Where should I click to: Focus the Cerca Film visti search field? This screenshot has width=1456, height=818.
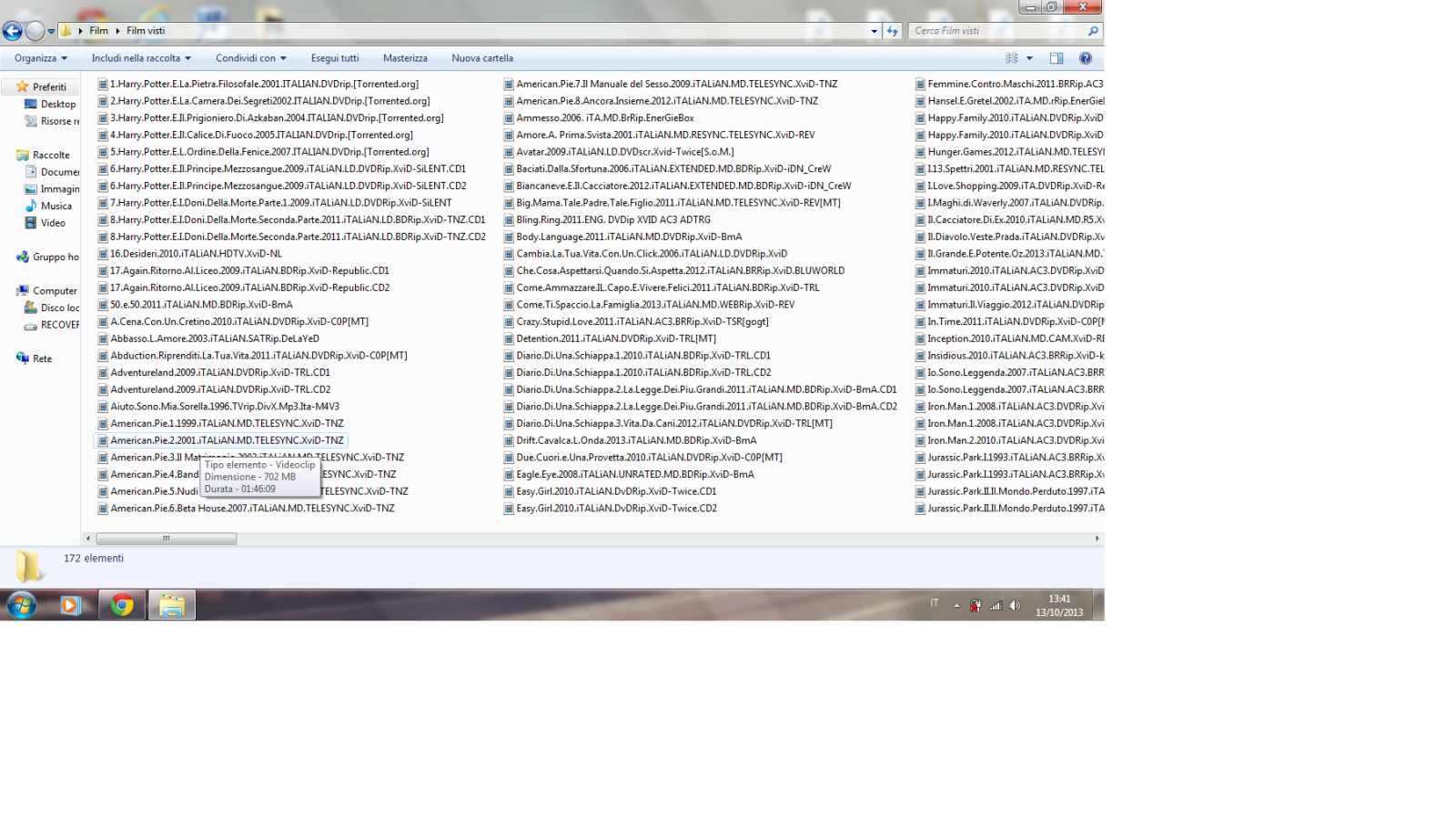998,31
